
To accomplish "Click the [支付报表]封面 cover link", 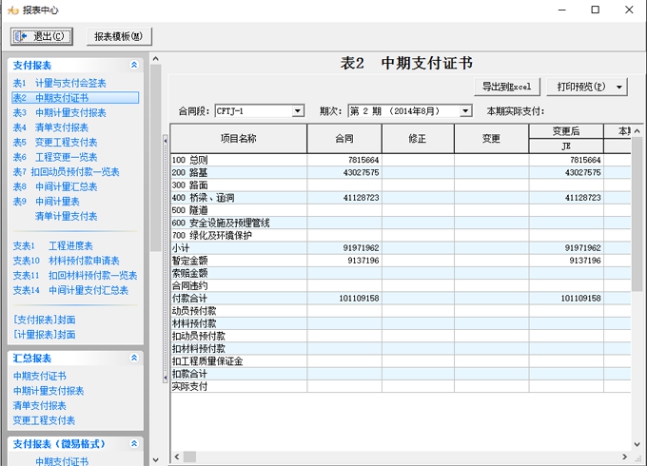I will (x=44, y=320).
